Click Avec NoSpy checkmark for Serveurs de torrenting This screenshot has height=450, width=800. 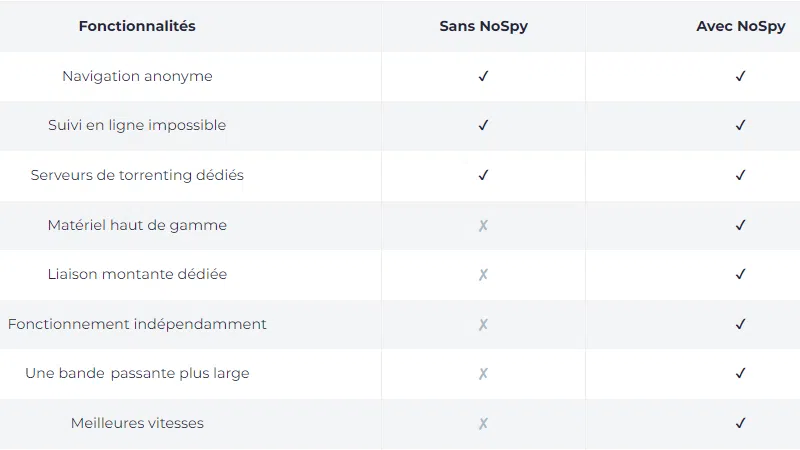pyautogui.click(x=741, y=175)
